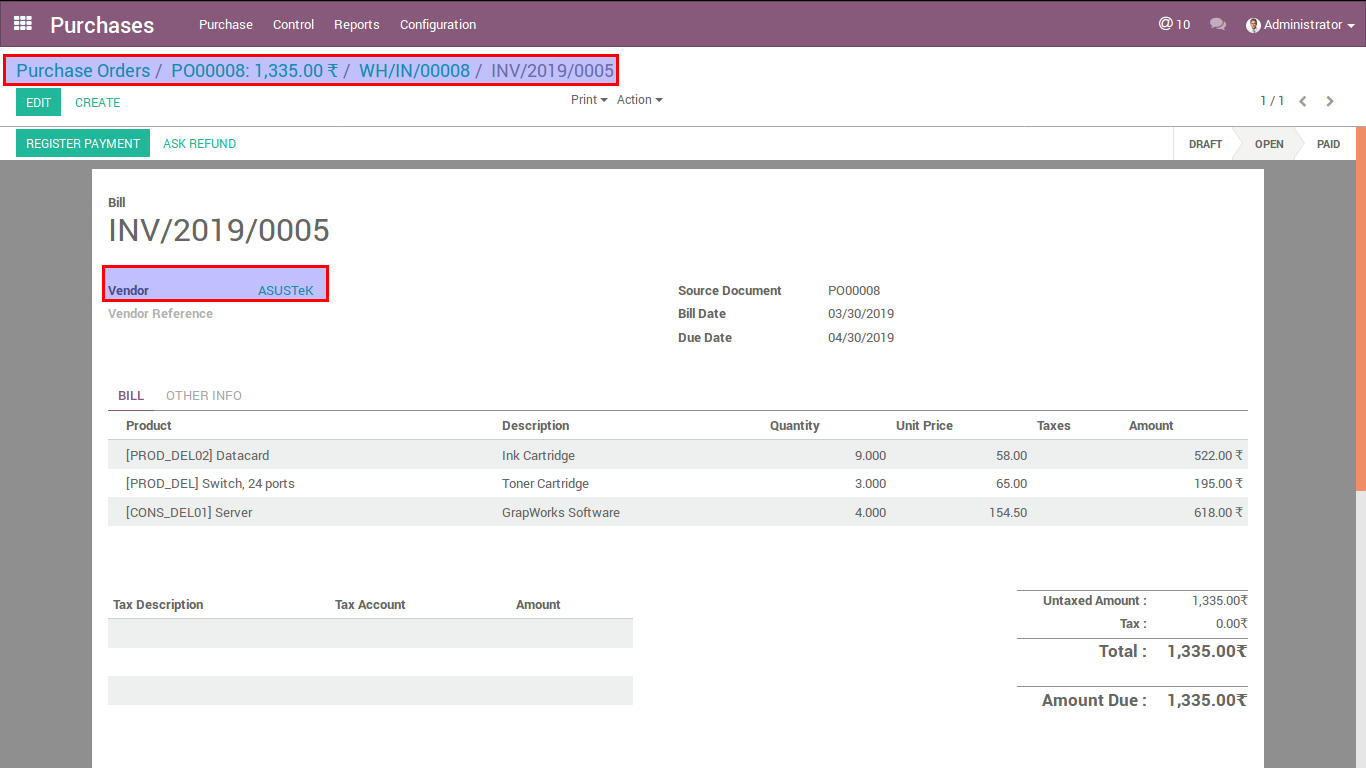
Task: Open the Purchase menu
Action: [x=226, y=24]
